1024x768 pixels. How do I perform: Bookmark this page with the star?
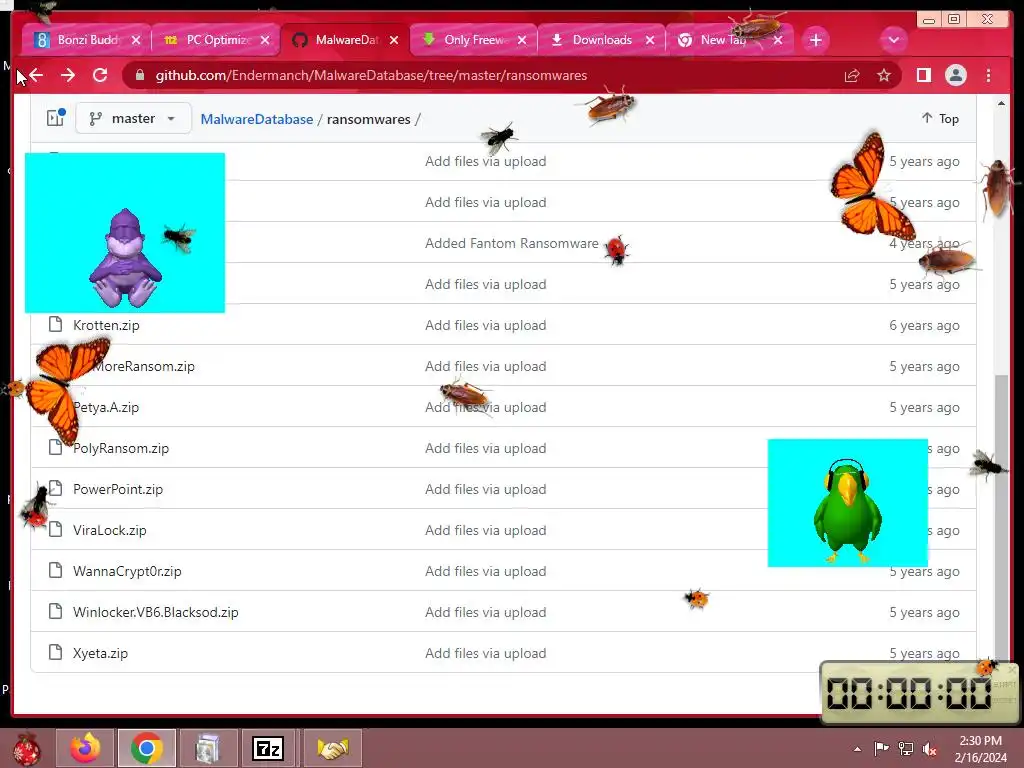click(884, 75)
